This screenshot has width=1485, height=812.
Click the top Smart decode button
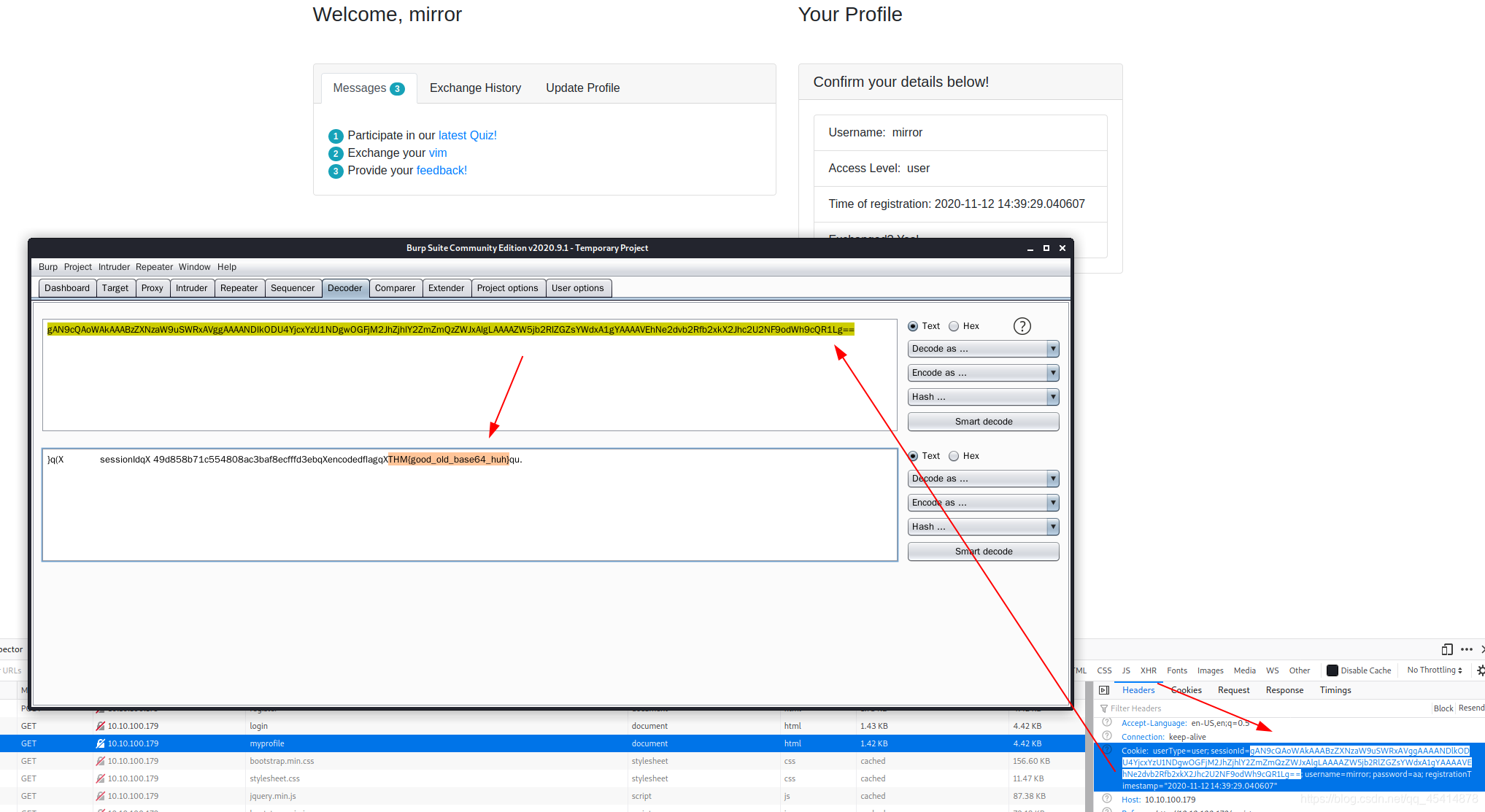pyautogui.click(x=983, y=422)
